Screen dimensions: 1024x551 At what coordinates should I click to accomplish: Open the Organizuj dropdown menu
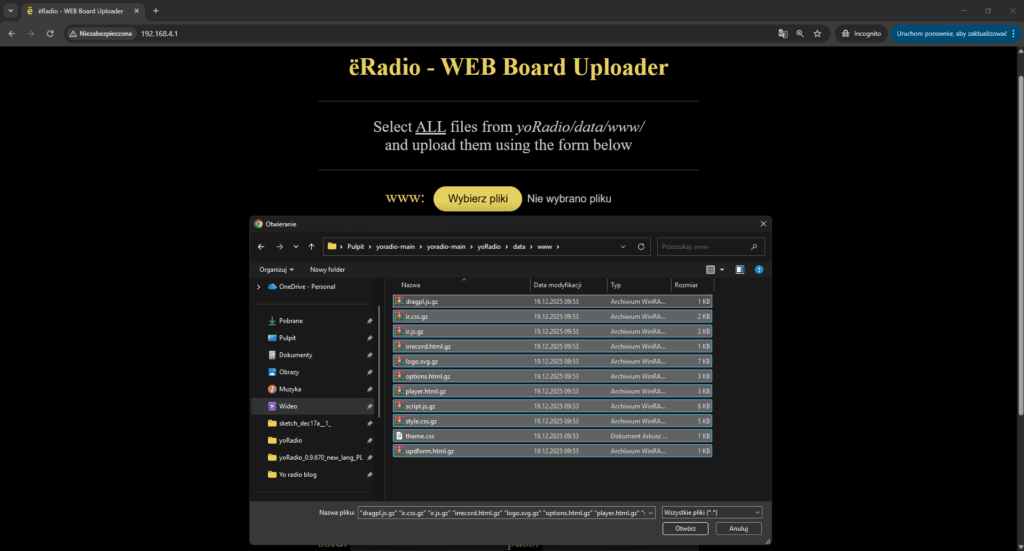pyautogui.click(x=276, y=269)
